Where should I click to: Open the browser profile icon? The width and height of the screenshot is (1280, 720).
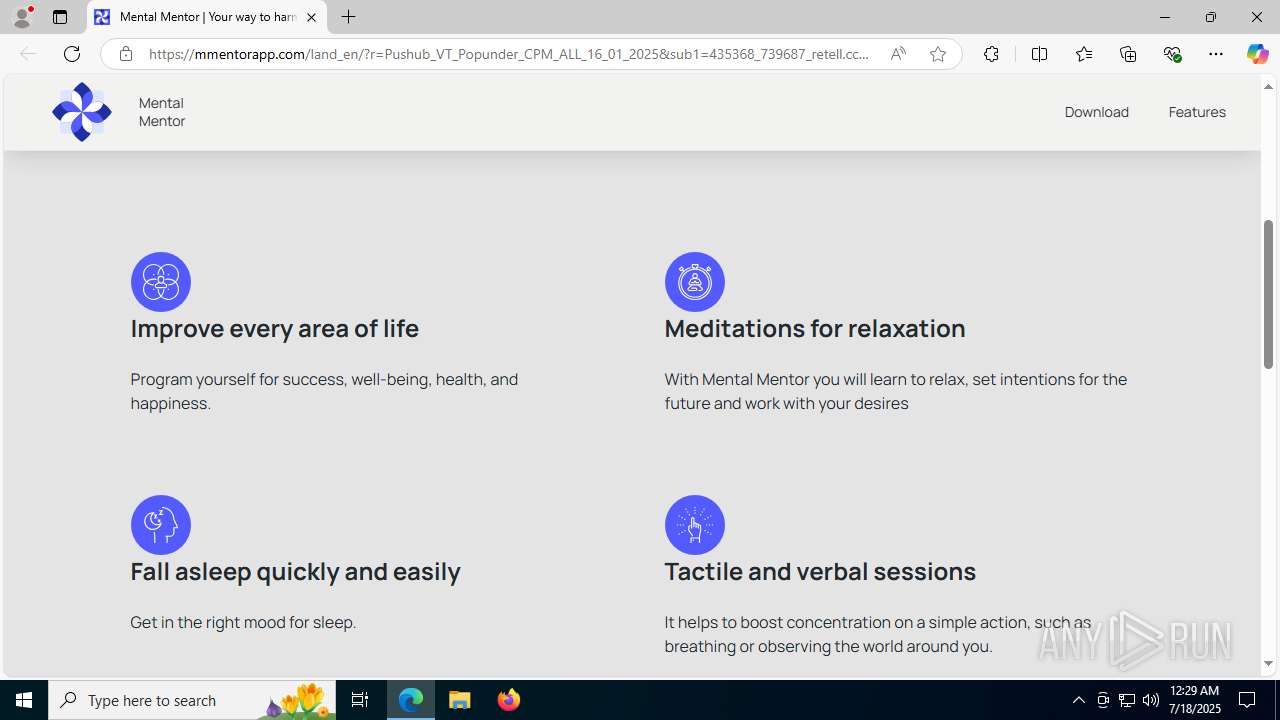pyautogui.click(x=22, y=17)
